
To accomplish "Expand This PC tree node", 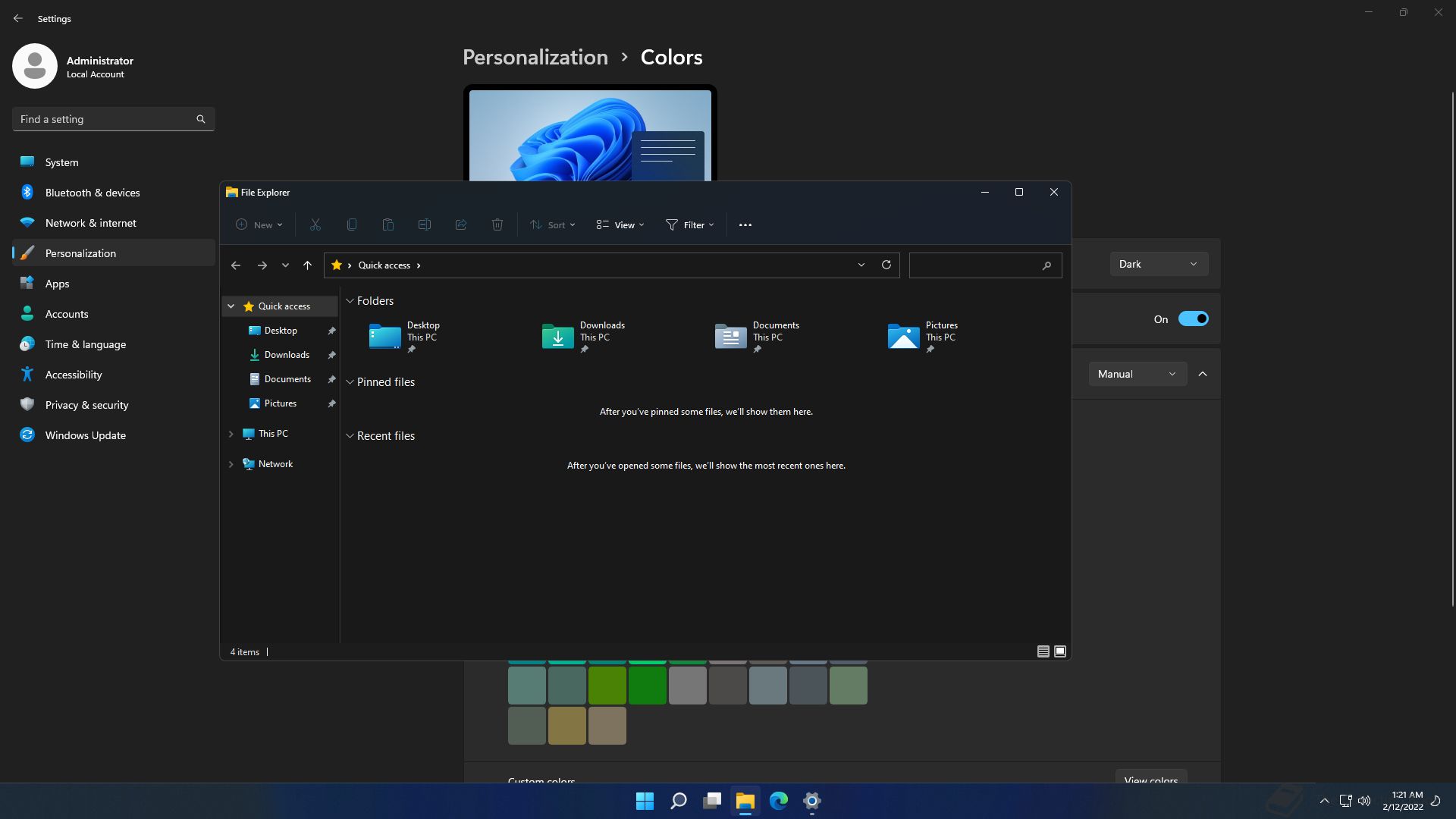I will coord(231,434).
